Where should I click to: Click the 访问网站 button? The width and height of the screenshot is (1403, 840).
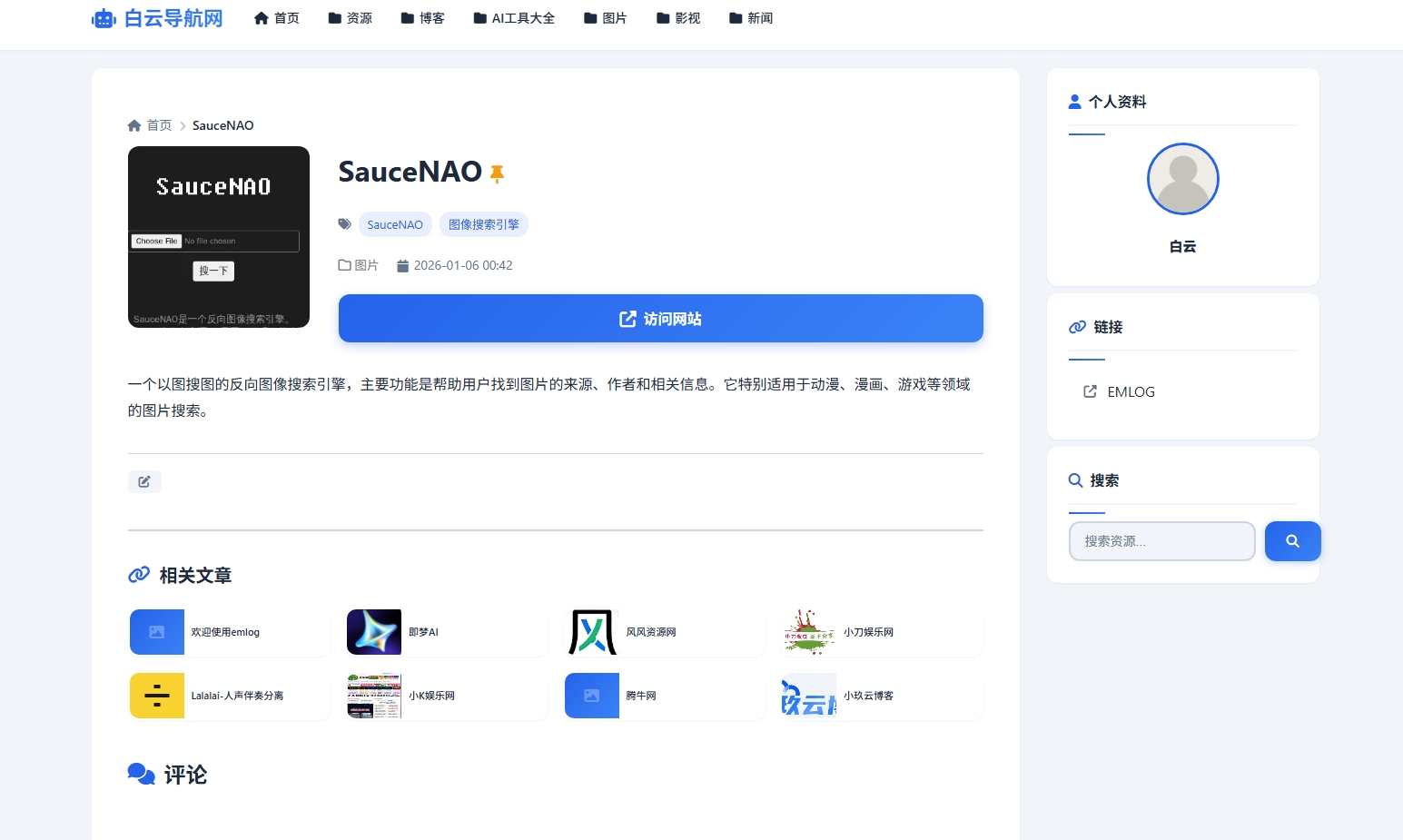(660, 319)
